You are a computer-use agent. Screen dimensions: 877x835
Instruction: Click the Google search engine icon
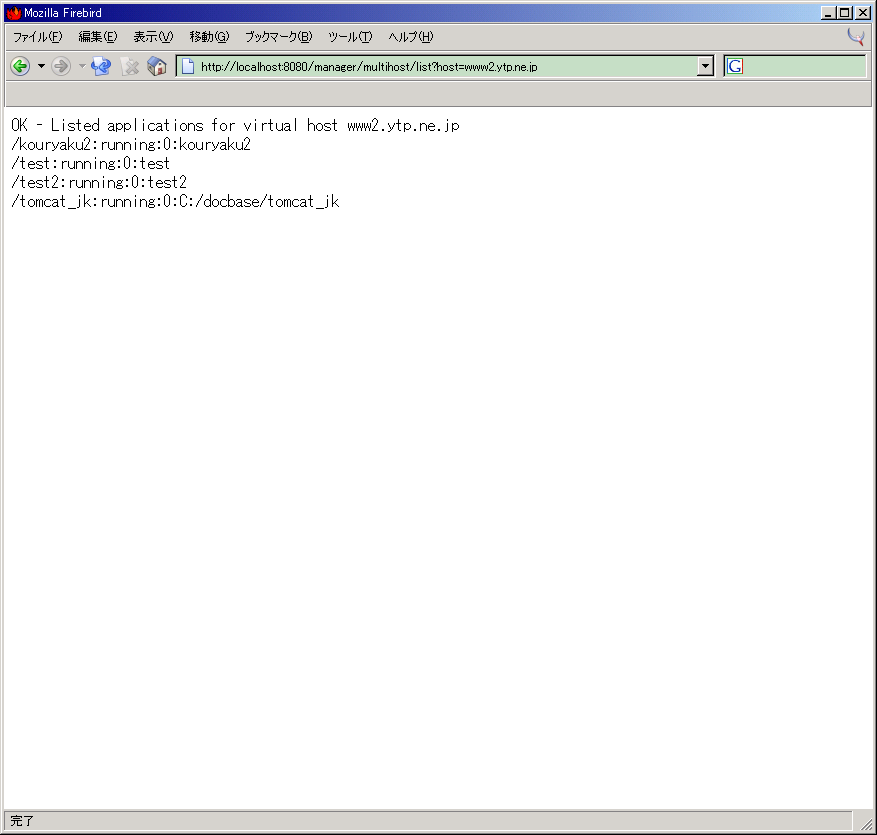click(x=735, y=67)
